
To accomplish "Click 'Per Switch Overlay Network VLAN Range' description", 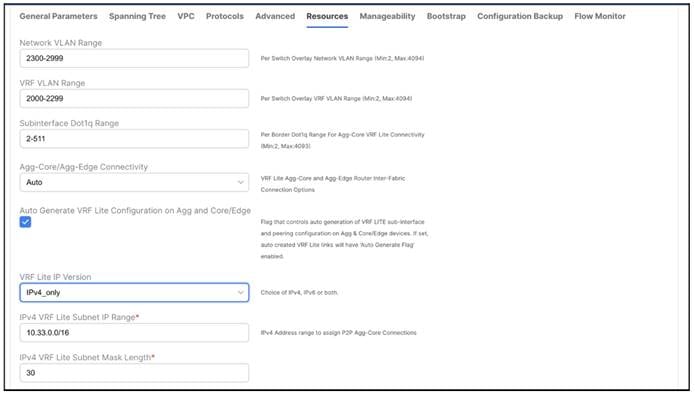I will click(342, 59).
